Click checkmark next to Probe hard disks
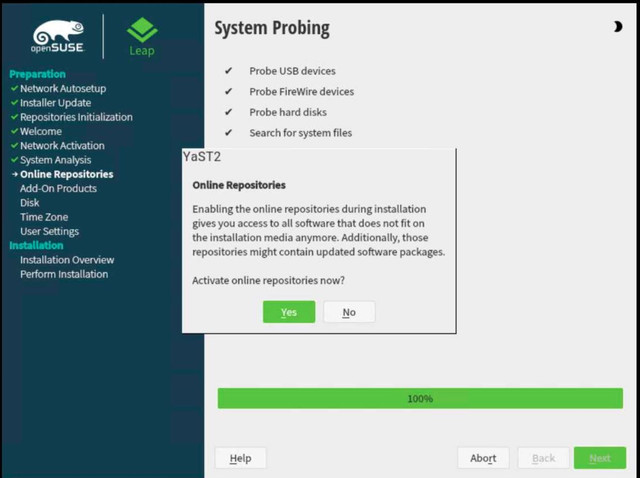This screenshot has width=640, height=478. [229, 112]
